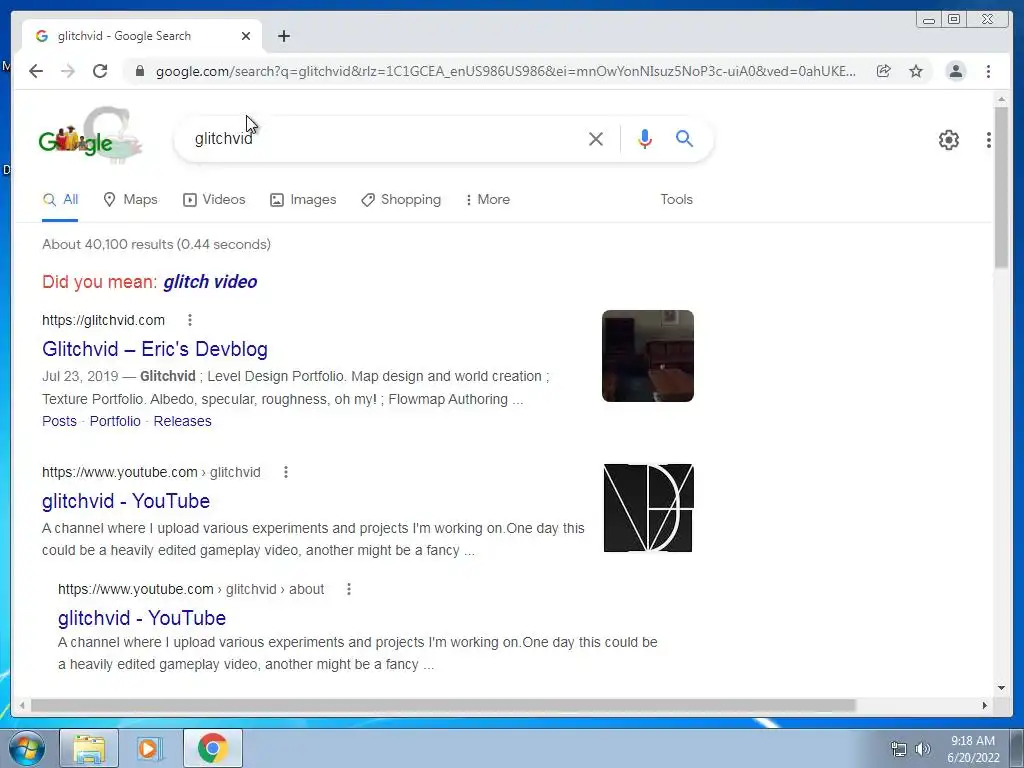Viewport: 1024px width, 768px height.
Task: Go back using the browser back arrow
Action: 36,71
